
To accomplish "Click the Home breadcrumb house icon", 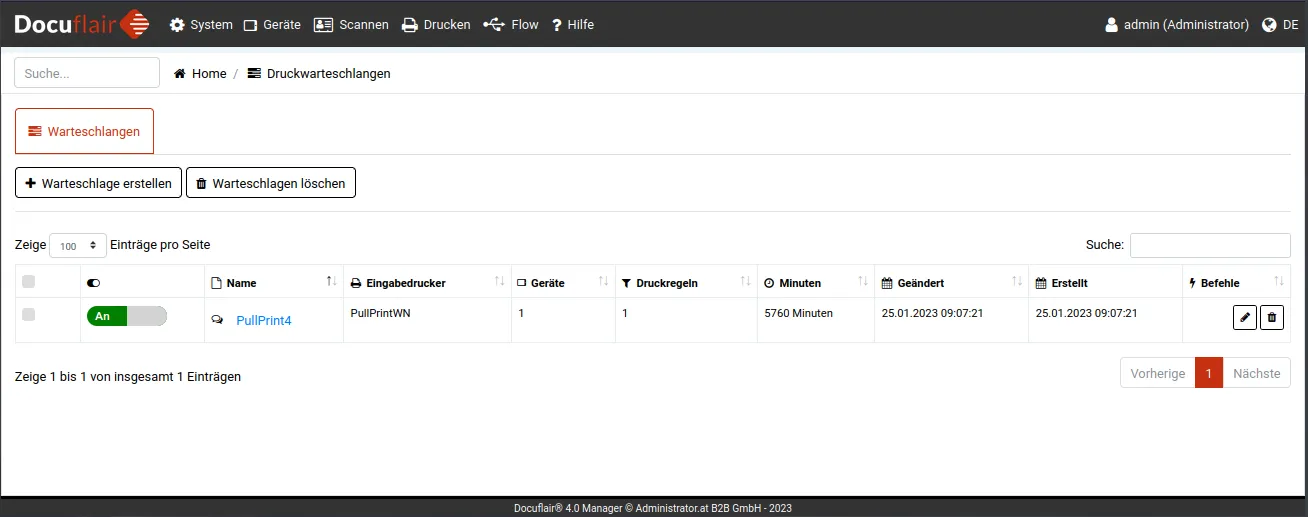I will pyautogui.click(x=180, y=74).
